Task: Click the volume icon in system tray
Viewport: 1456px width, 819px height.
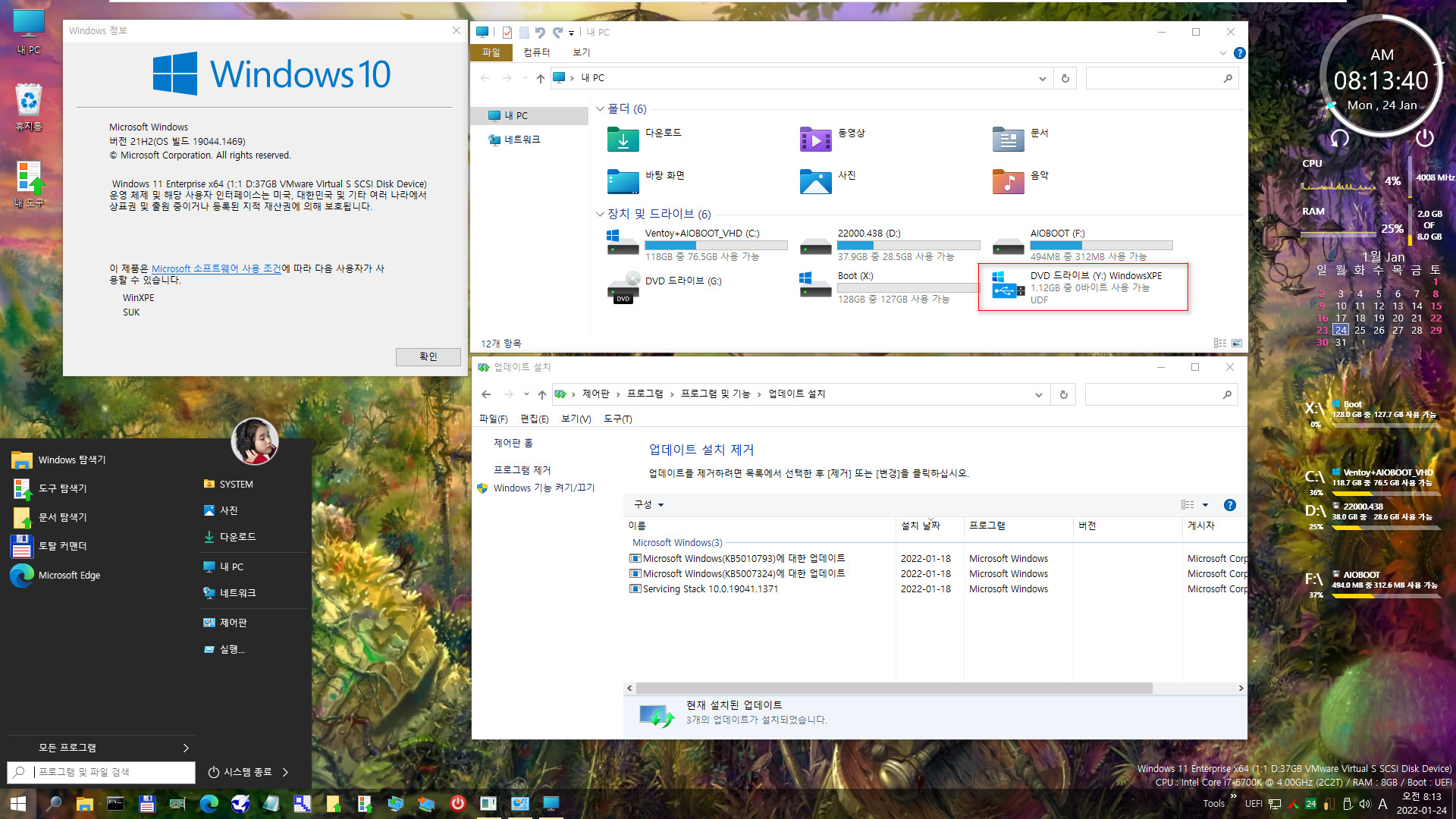Action: [x=1364, y=804]
